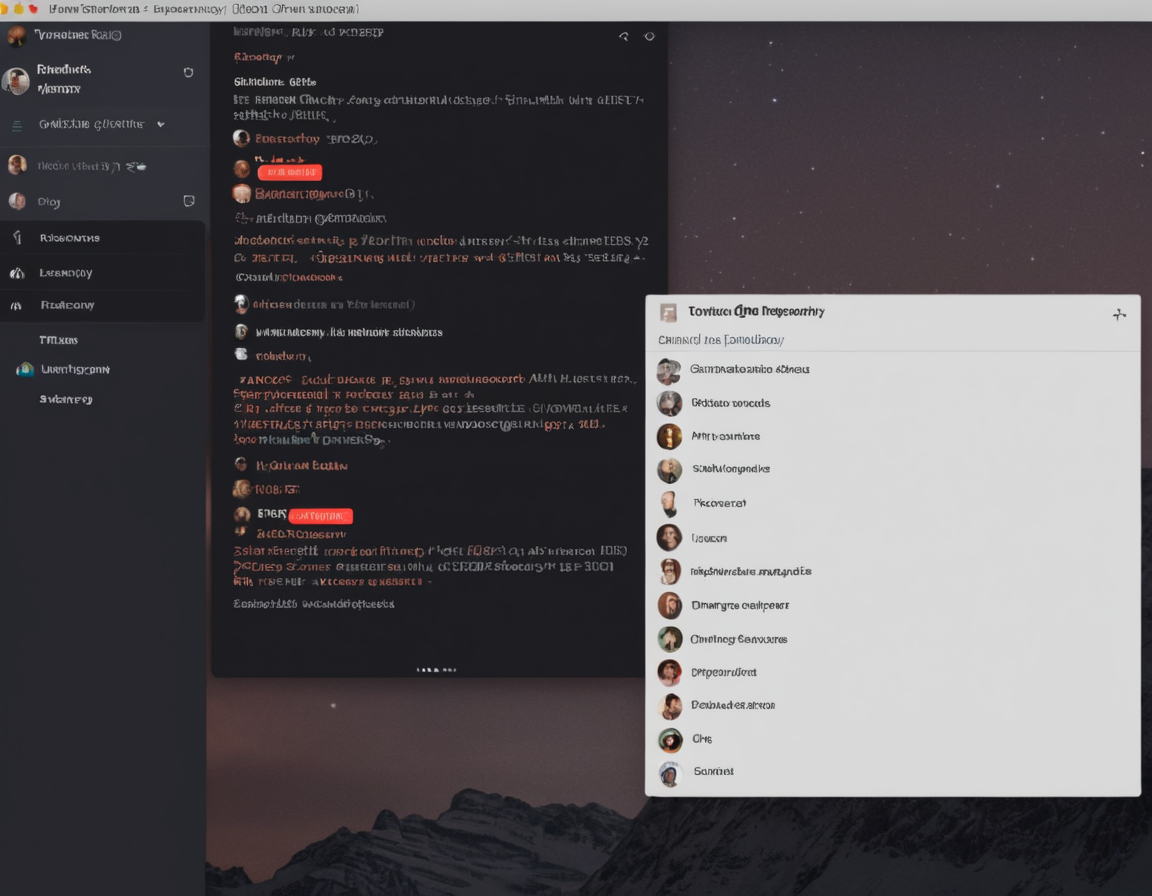Select the first highlighted sidebar navigation item
Image resolution: width=1152 pixels, height=896 pixels.
coord(69,238)
